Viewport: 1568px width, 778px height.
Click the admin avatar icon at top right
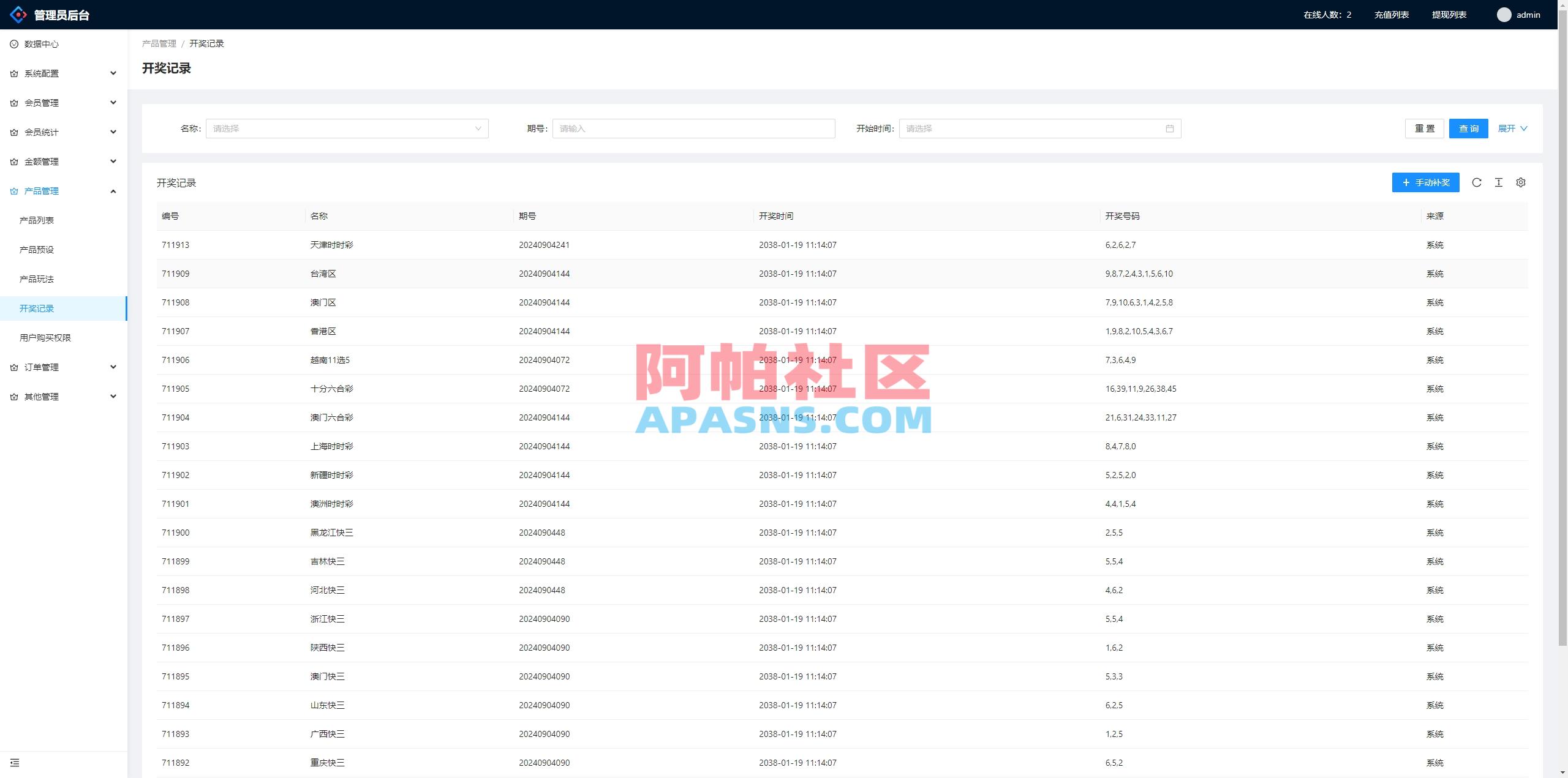pos(1504,14)
